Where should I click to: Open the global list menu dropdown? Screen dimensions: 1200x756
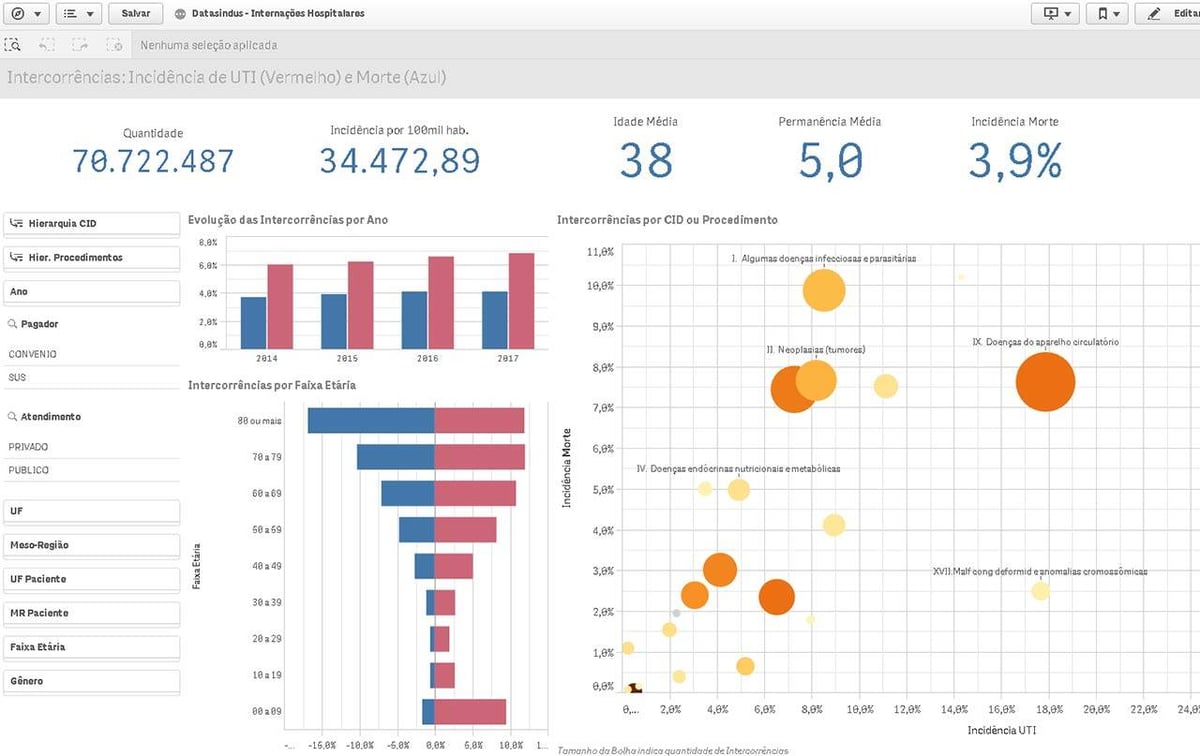coord(79,14)
